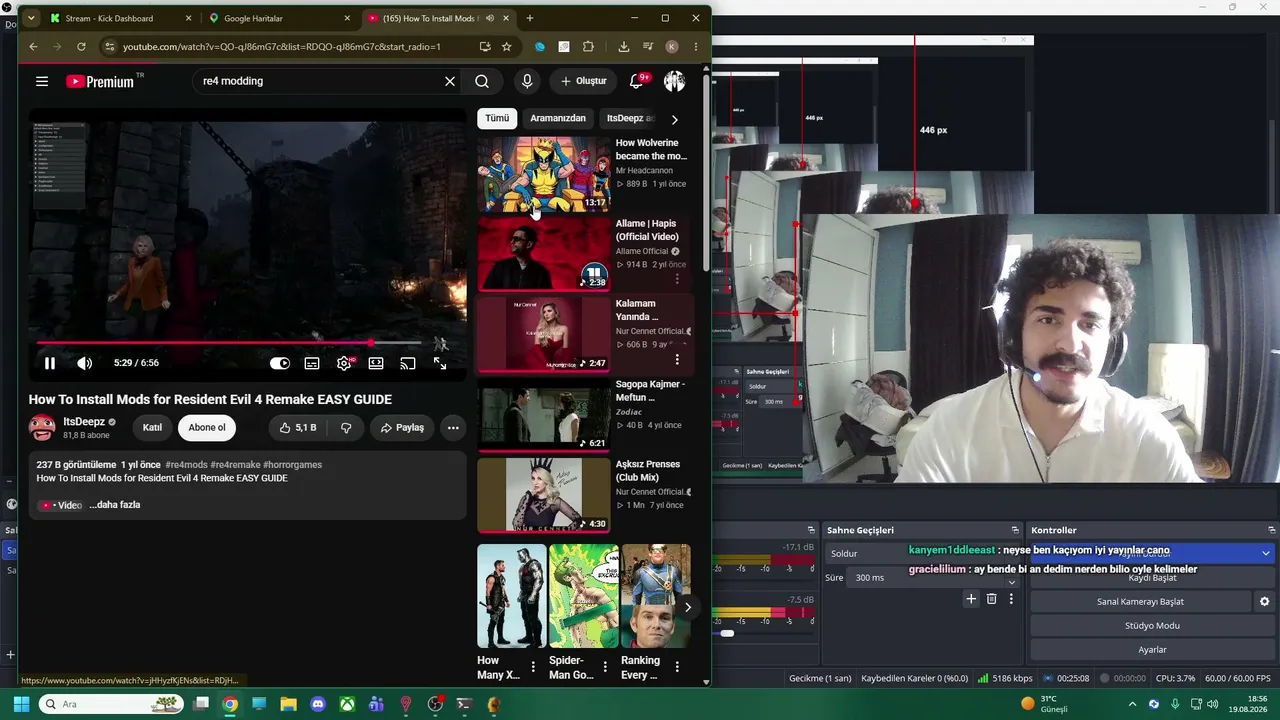Mute the YouTube video volume
This screenshot has width=1280, height=720.
(85, 363)
